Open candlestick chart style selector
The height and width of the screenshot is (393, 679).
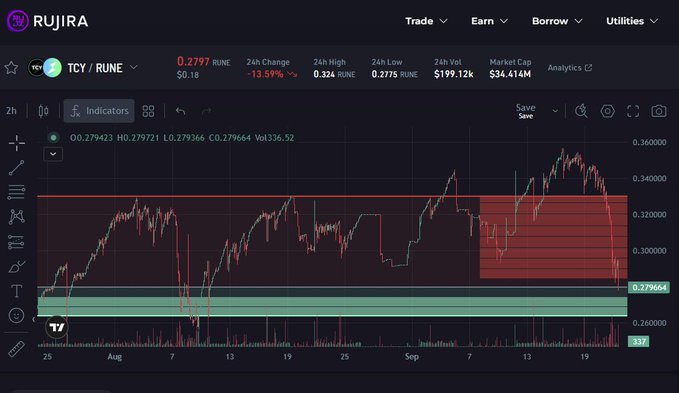point(43,111)
